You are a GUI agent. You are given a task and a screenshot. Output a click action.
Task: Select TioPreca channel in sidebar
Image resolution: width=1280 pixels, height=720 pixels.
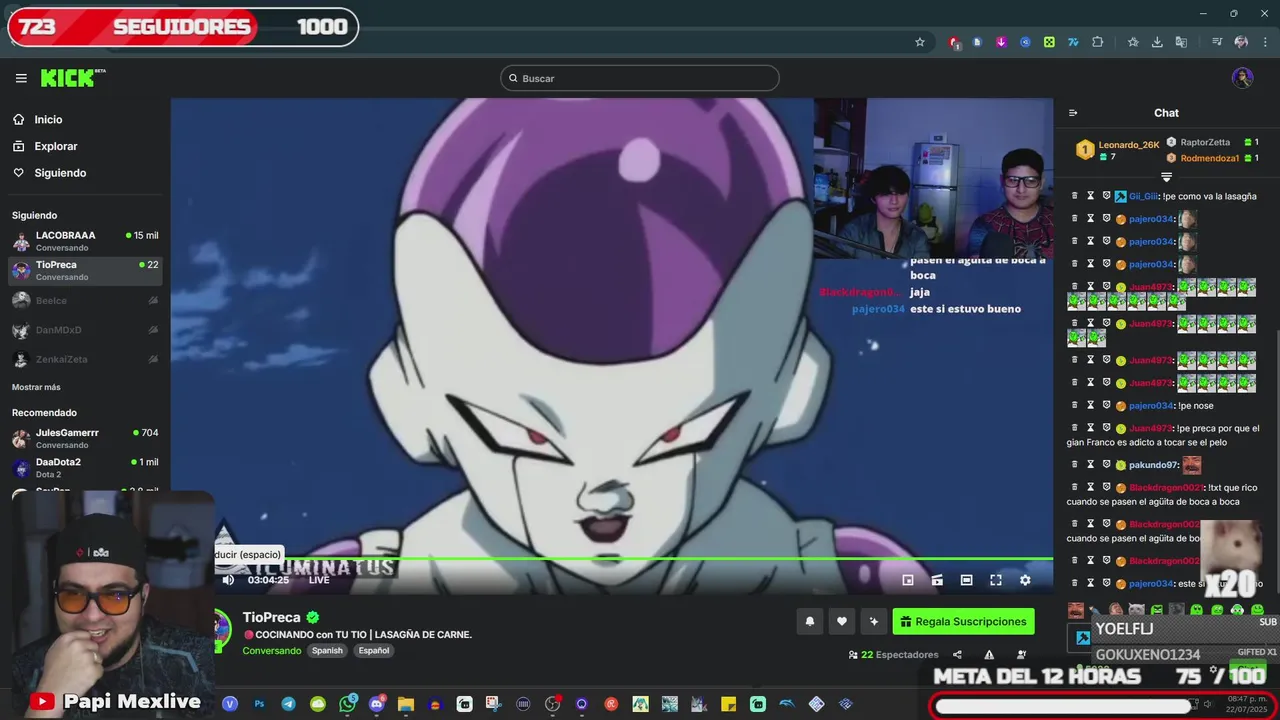(x=85, y=270)
